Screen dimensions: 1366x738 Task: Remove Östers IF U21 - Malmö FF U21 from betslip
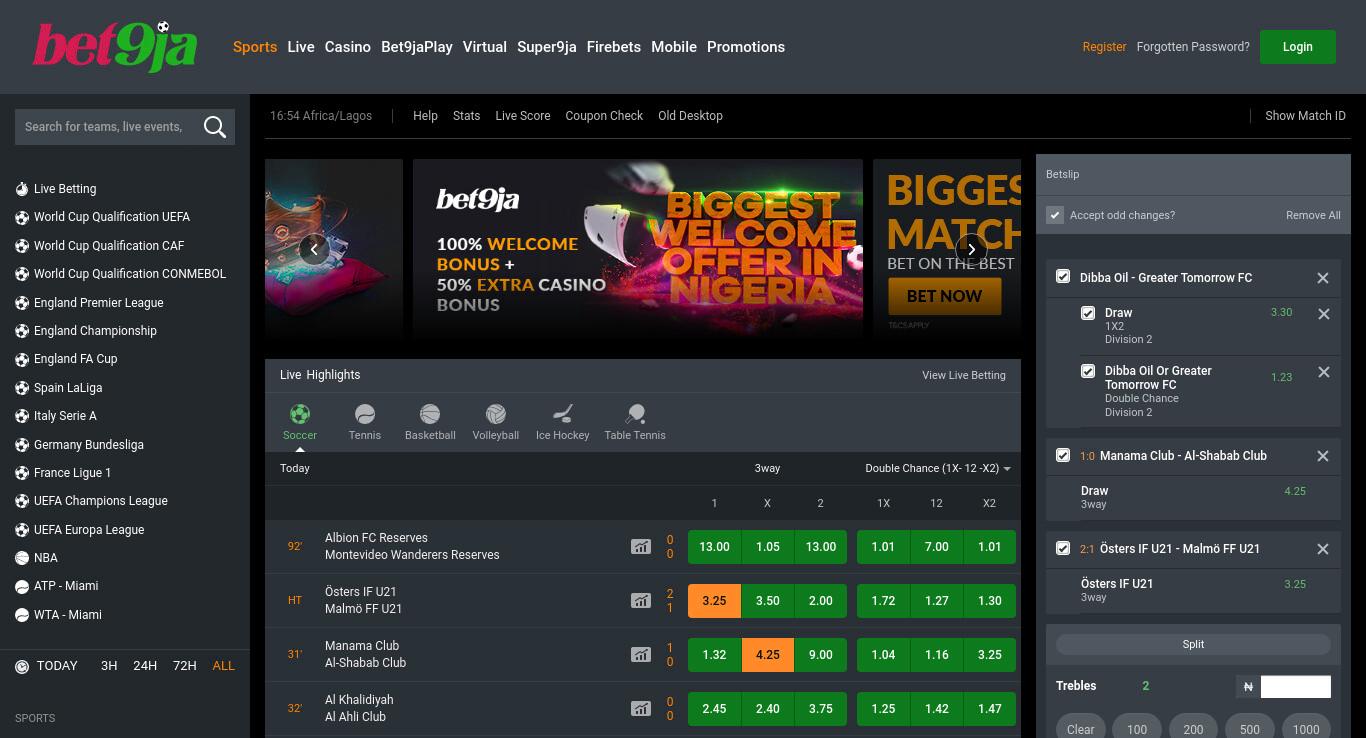point(1323,549)
